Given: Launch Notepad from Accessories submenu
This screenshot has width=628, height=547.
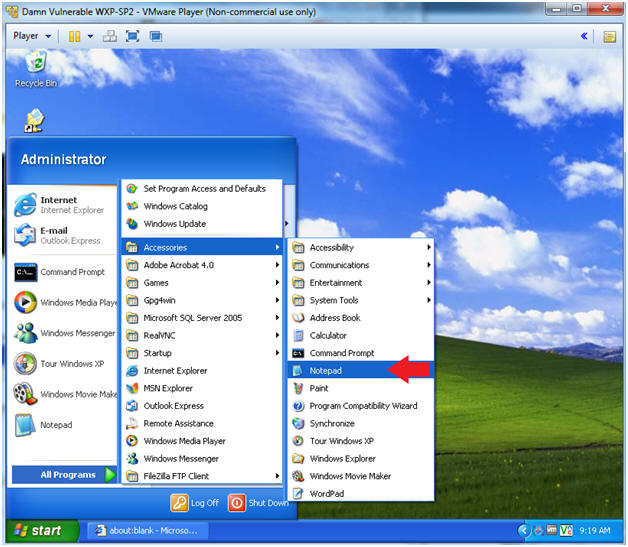Looking at the screenshot, I should pyautogui.click(x=361, y=371).
